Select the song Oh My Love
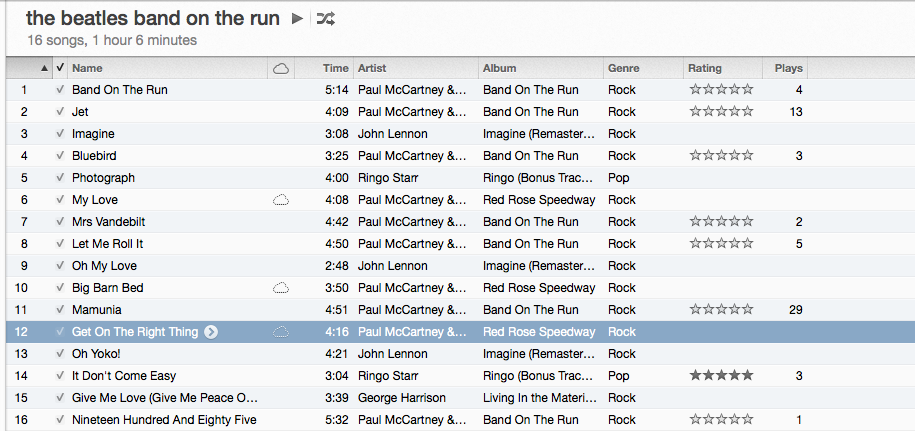The image size is (915, 431). point(104,266)
